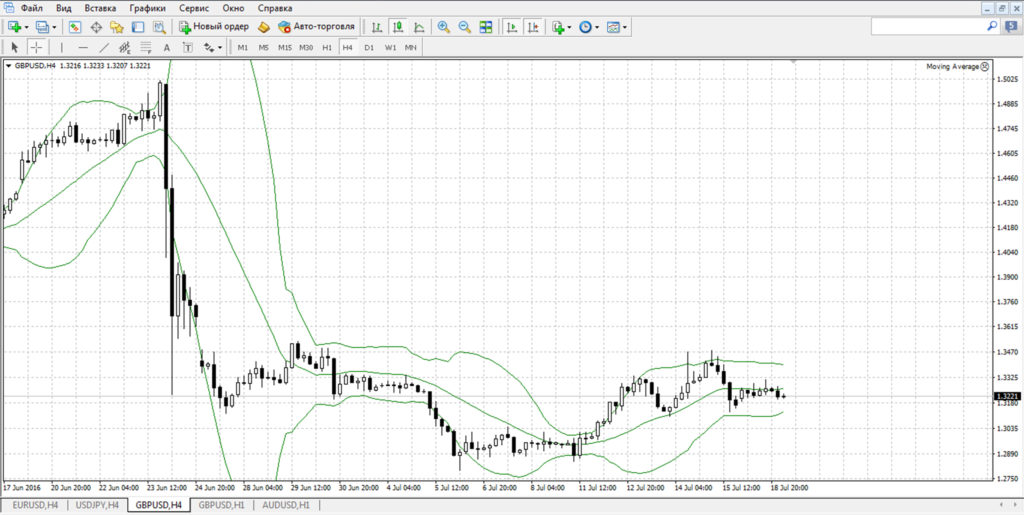Click the chart templates icon
The width and height of the screenshot is (1024, 515).
click(x=613, y=27)
